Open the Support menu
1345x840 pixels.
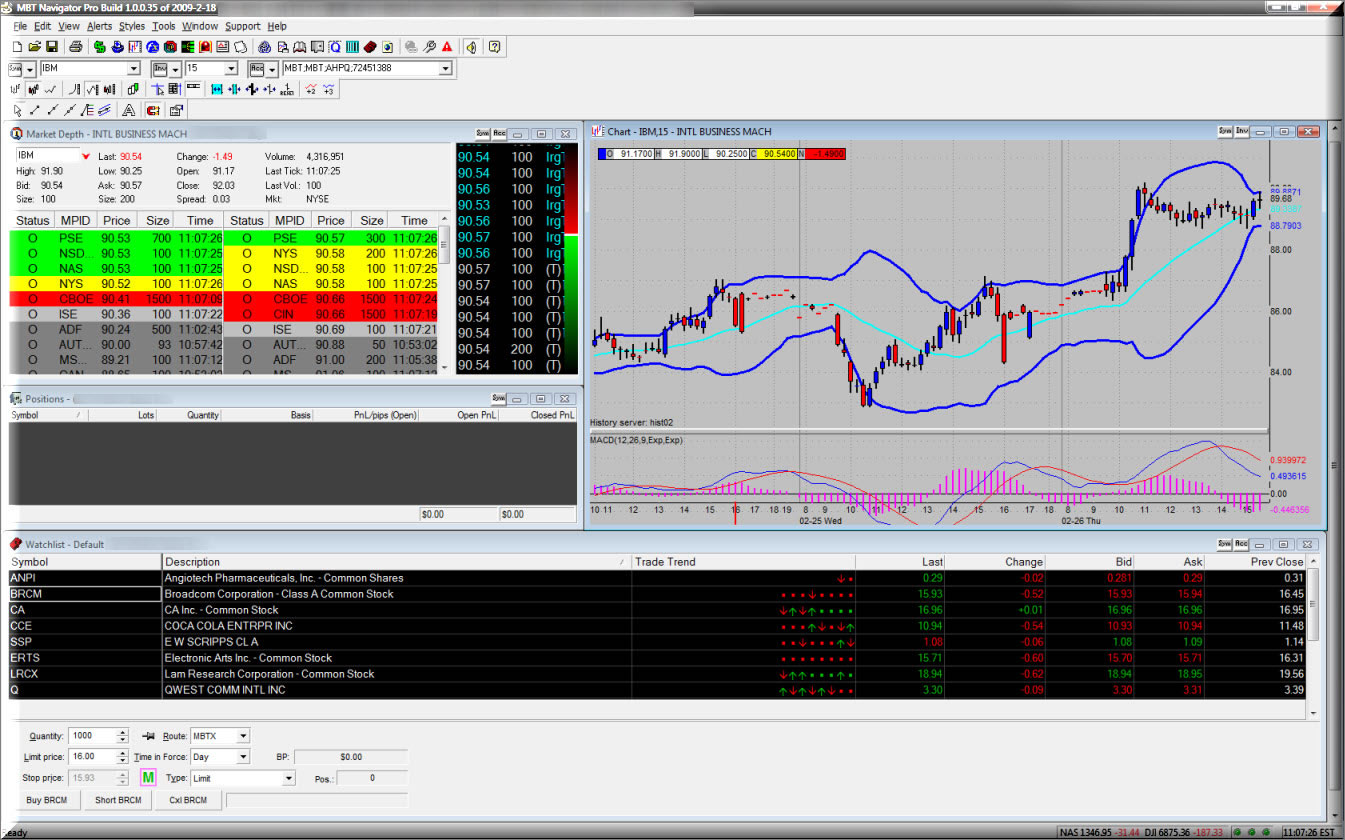tap(242, 26)
